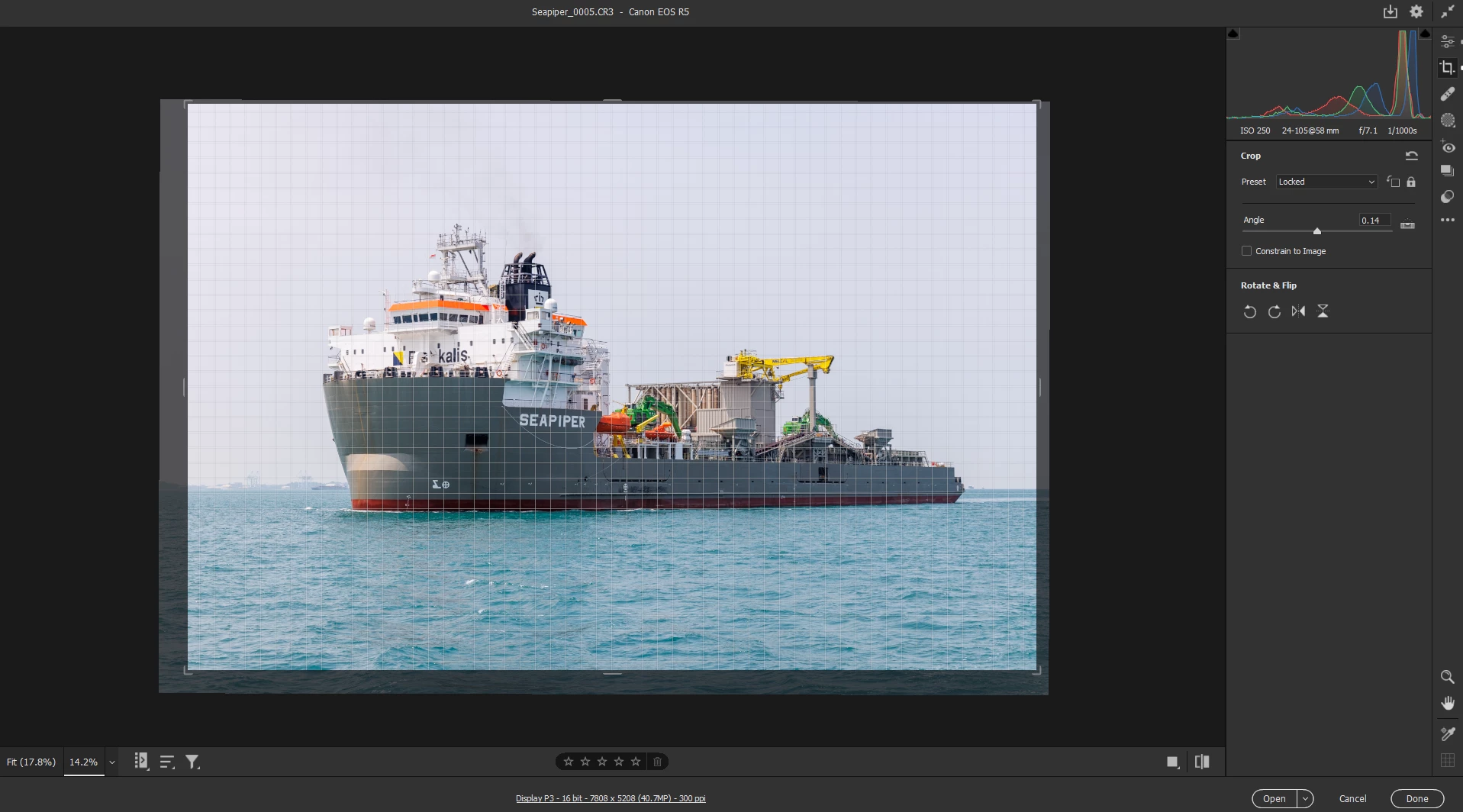Select the Hand pan tool
Viewport: 1463px width, 812px height.
(x=1447, y=703)
